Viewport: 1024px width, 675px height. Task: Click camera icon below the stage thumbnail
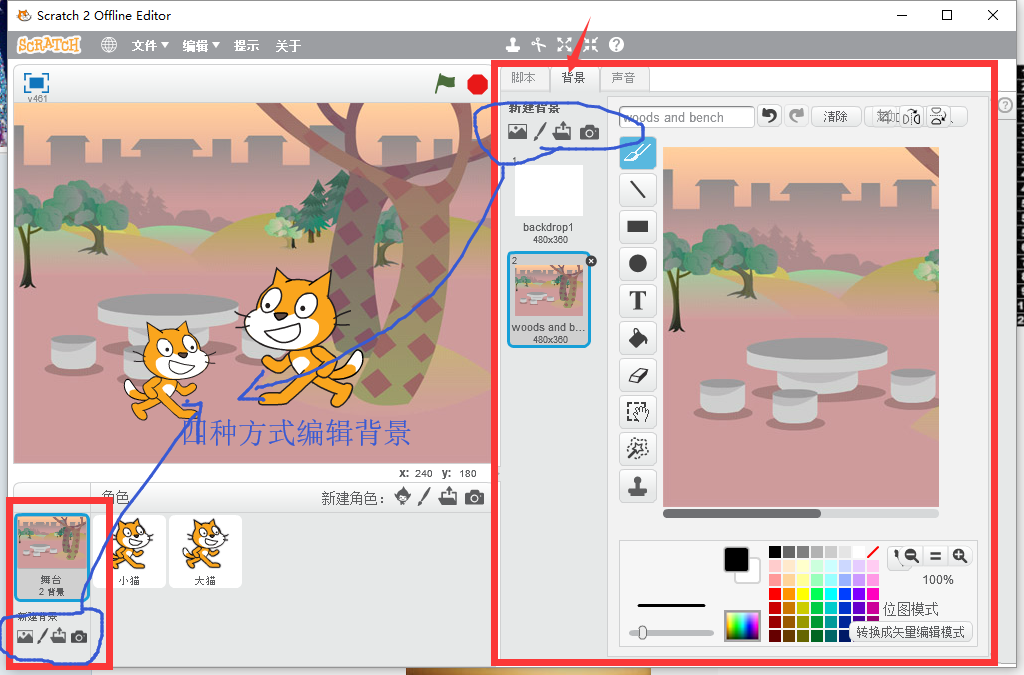click(79, 636)
